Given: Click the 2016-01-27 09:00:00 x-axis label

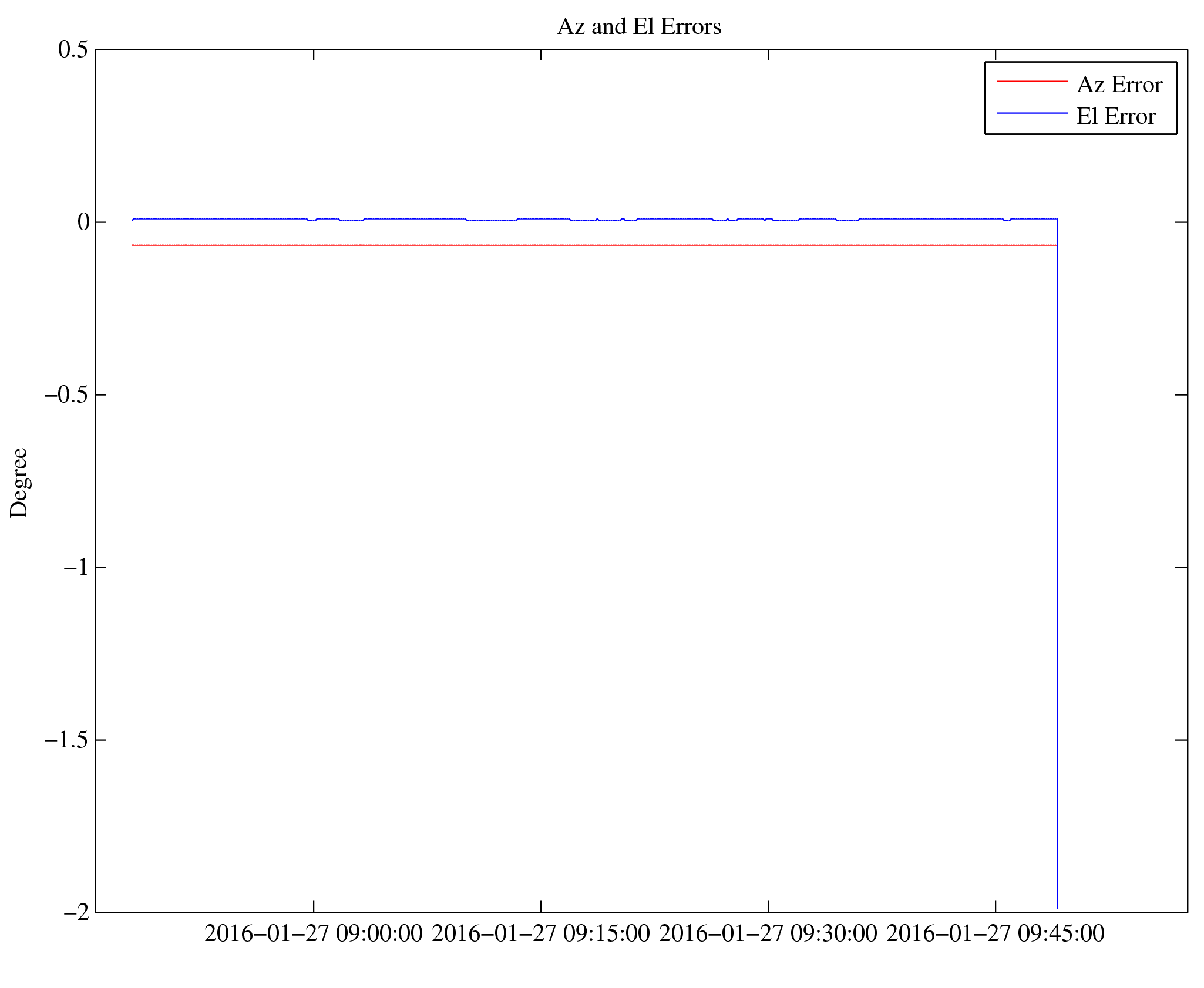Looking at the screenshot, I should tap(313, 933).
